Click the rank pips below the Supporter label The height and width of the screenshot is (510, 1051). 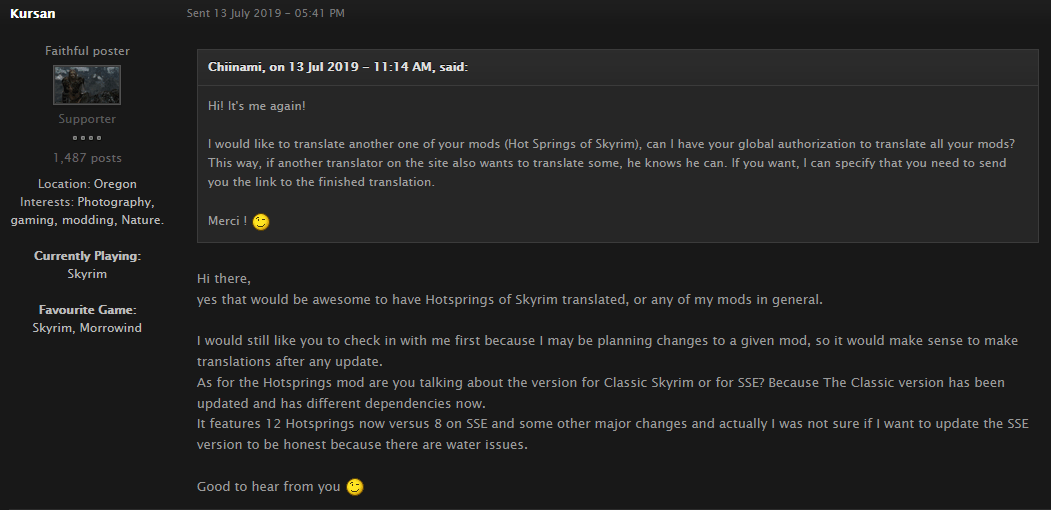point(87,138)
